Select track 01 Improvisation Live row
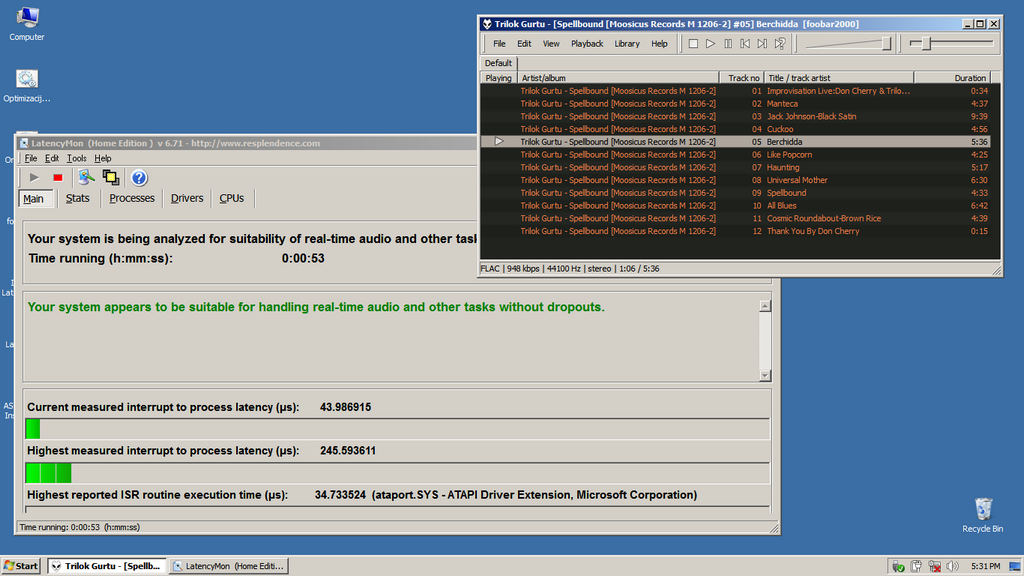 735,91
